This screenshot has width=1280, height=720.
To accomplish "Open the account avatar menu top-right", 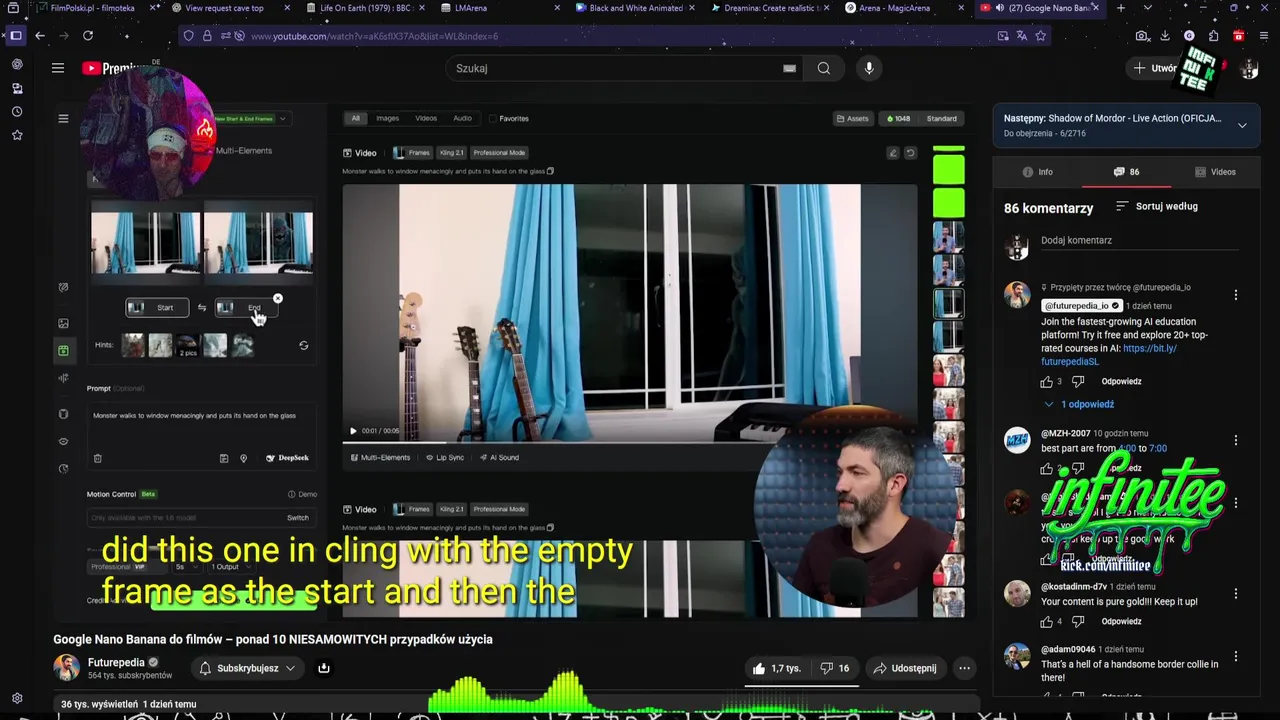I will [x=1249, y=69].
